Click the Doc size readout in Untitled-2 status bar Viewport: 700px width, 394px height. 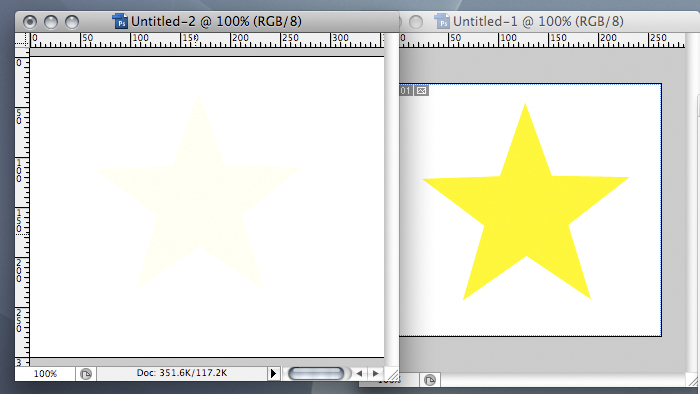182,373
